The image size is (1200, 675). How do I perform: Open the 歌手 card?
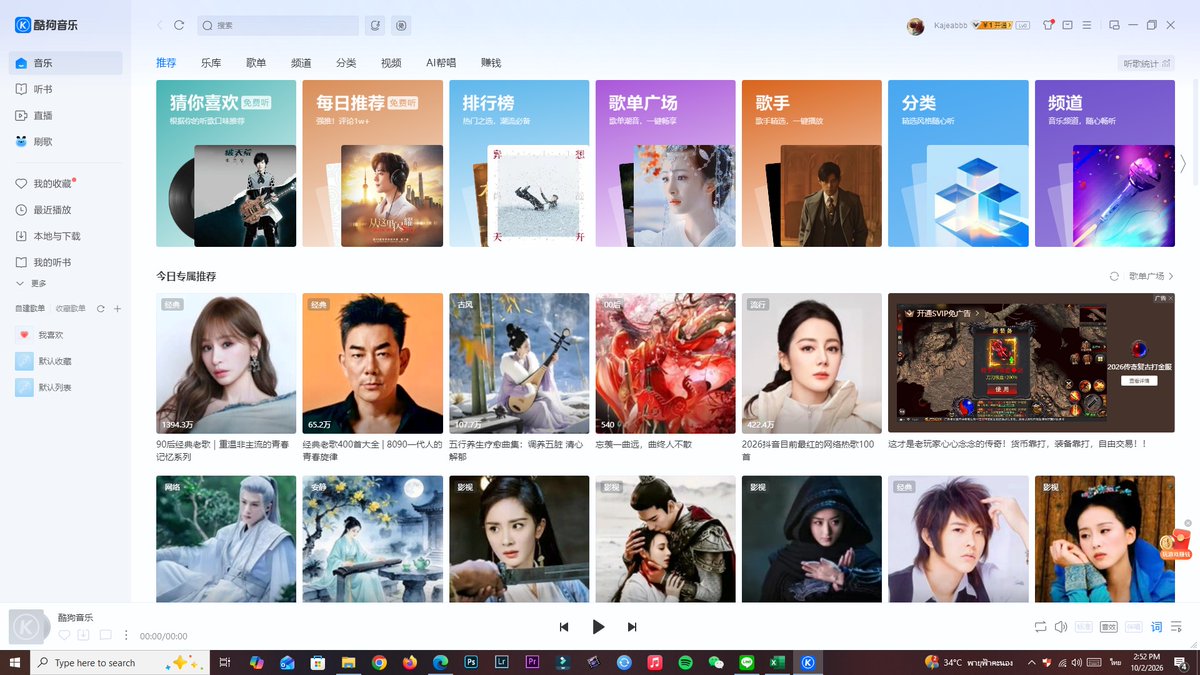pos(812,163)
